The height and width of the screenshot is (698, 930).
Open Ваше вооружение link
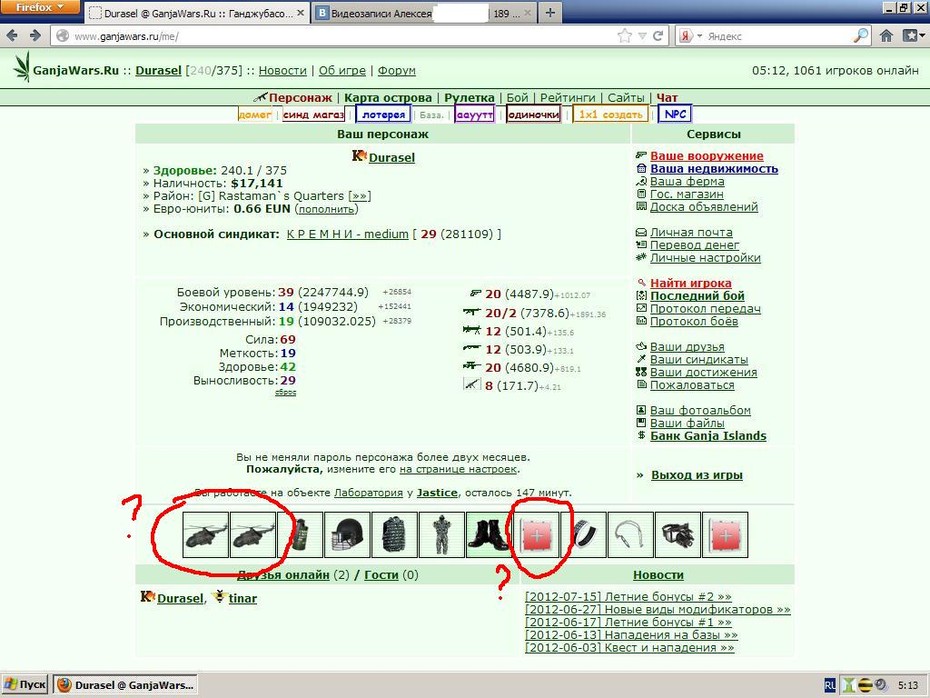click(x=706, y=156)
